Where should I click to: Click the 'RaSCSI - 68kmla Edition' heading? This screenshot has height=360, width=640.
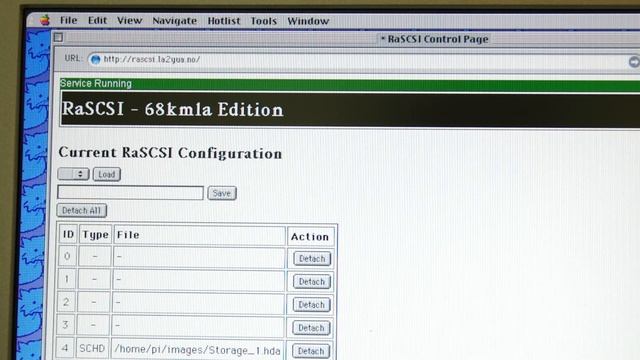point(172,109)
